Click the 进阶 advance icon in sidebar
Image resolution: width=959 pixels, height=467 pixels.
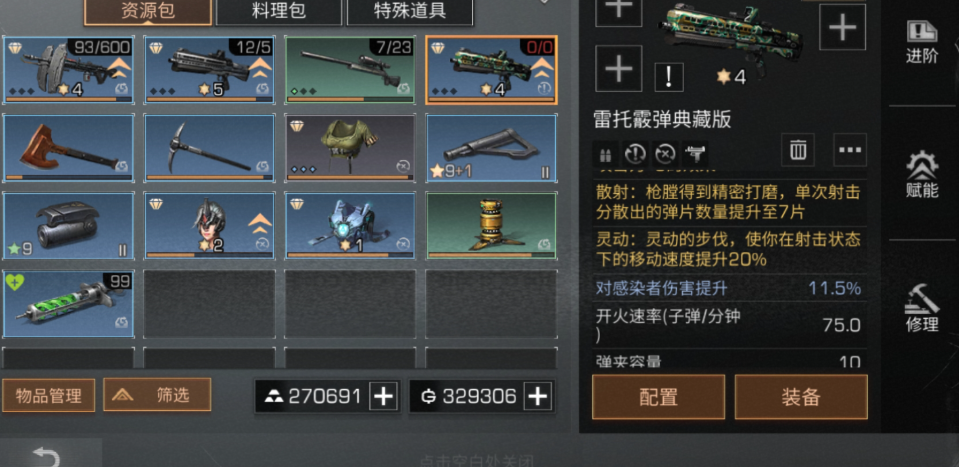[x=922, y=41]
